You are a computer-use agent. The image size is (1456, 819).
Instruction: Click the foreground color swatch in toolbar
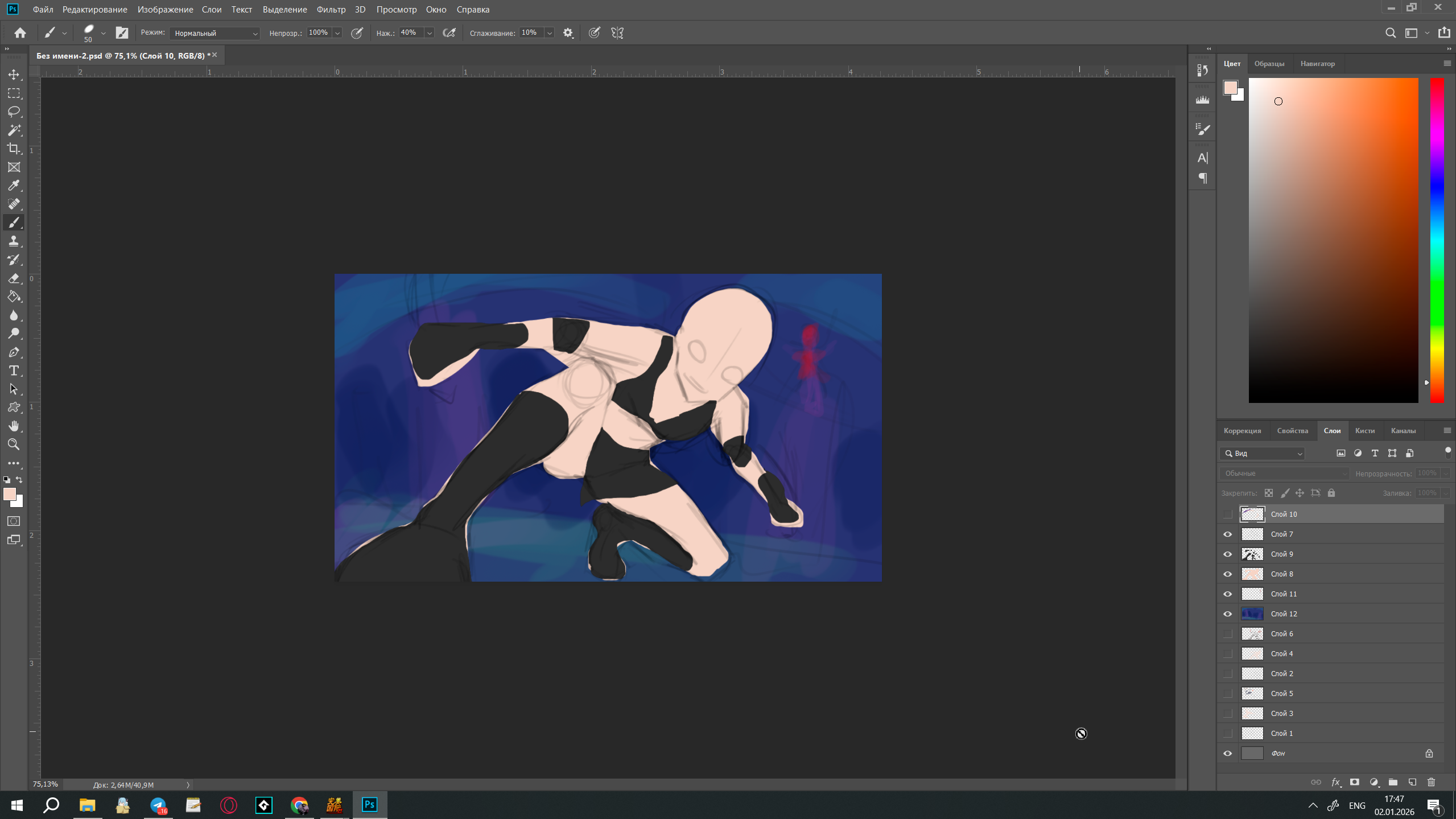pyautogui.click(x=10, y=494)
